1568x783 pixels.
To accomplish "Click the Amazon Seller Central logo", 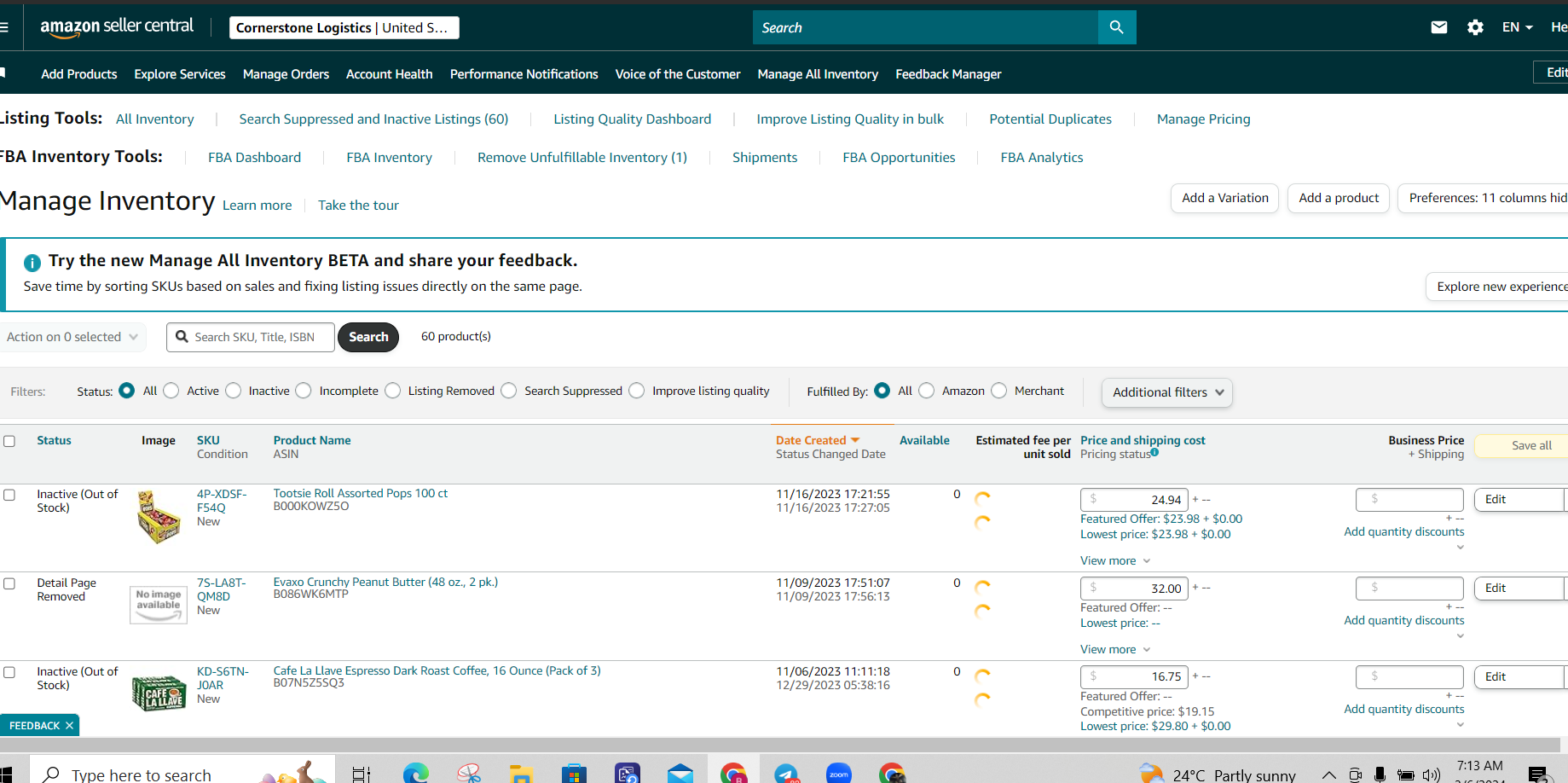I will pyautogui.click(x=117, y=26).
